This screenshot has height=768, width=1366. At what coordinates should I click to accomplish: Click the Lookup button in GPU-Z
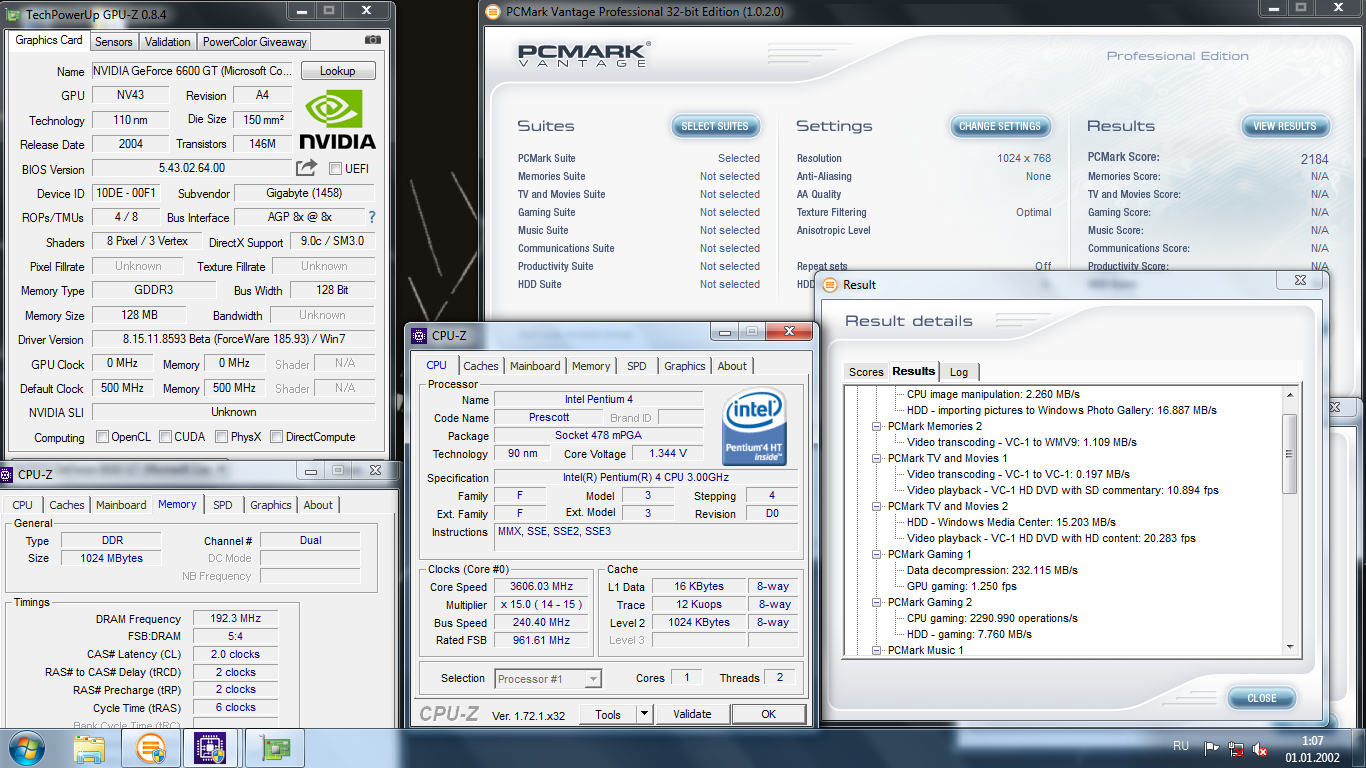click(337, 71)
